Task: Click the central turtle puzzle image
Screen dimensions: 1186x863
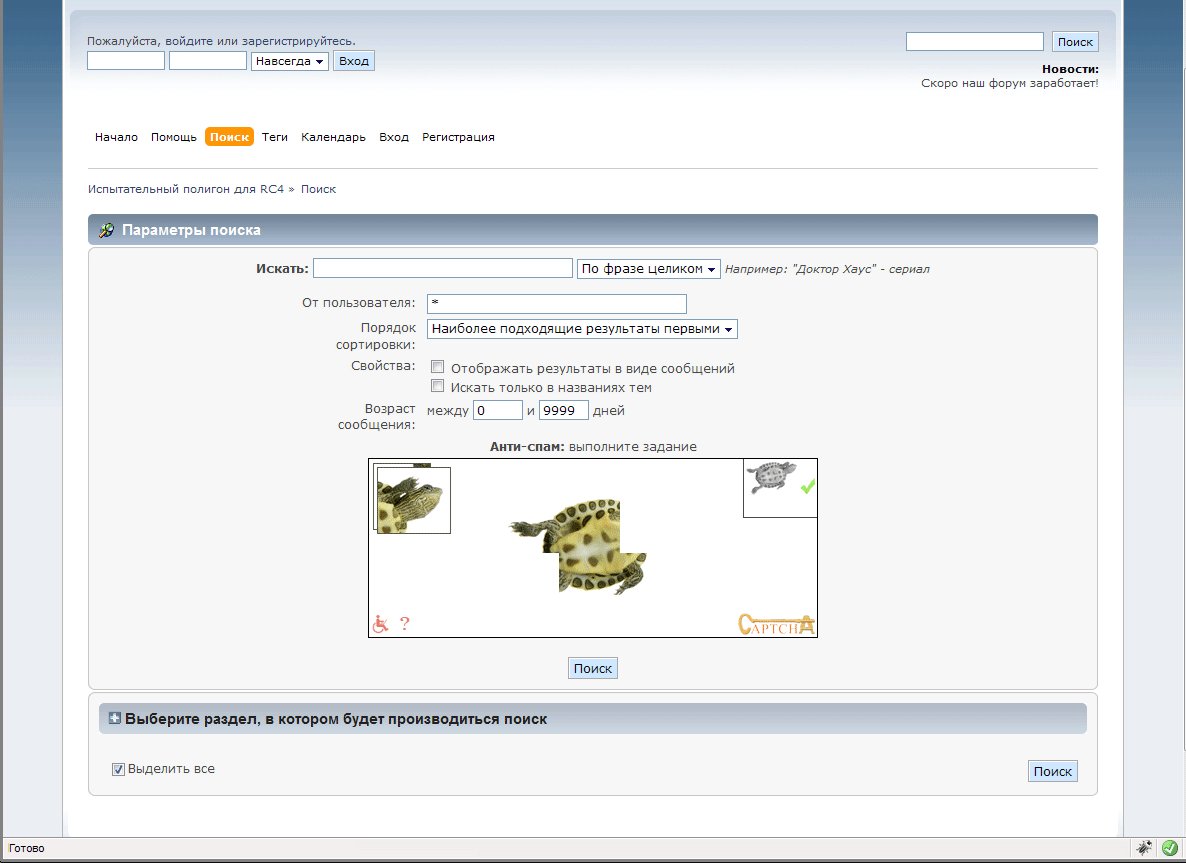Action: (x=579, y=546)
